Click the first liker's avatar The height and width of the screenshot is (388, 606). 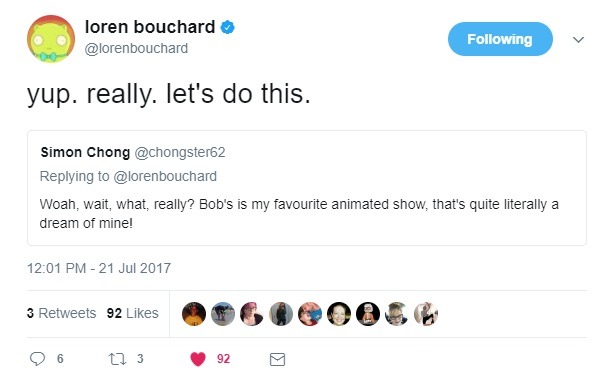pyautogui.click(x=194, y=314)
